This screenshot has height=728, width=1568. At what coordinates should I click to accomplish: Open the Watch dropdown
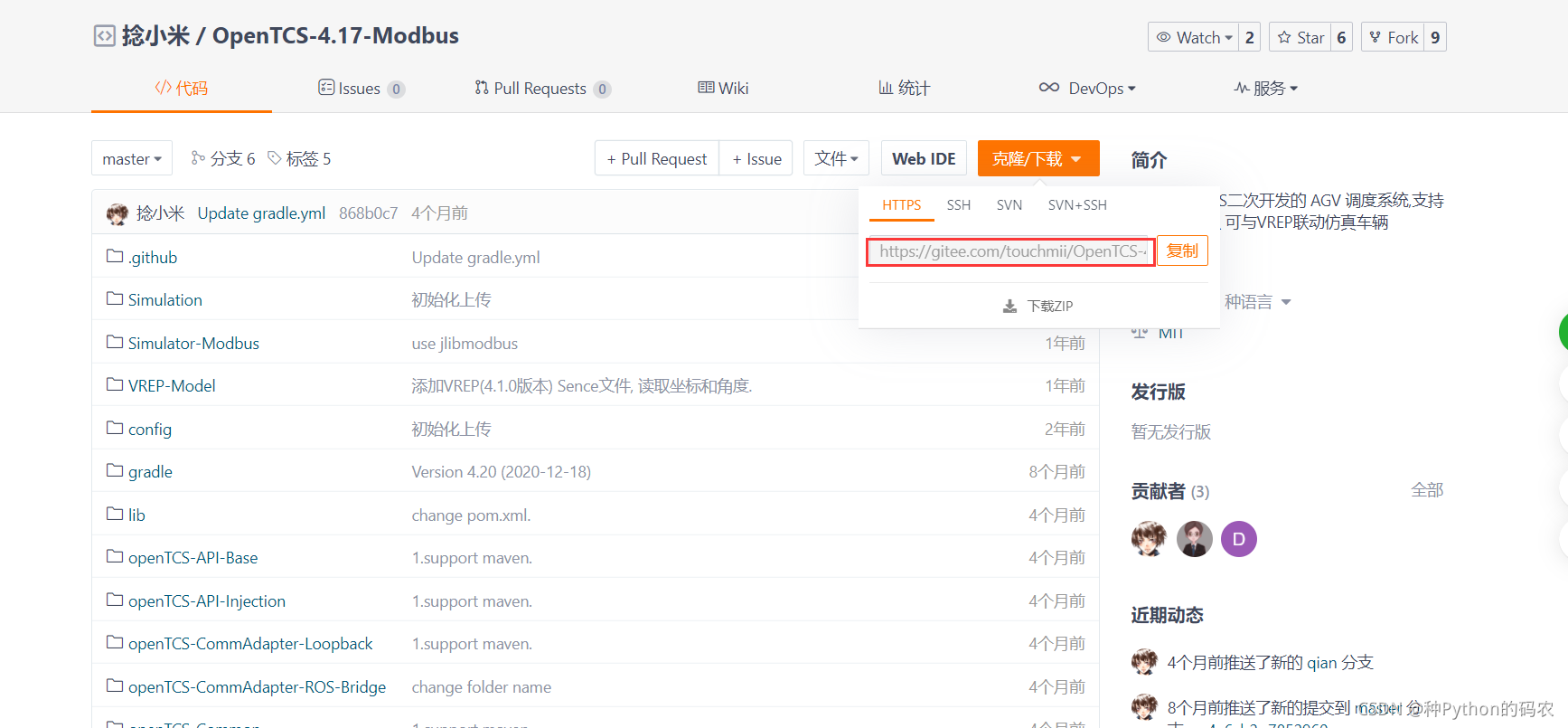pyautogui.click(x=1193, y=37)
